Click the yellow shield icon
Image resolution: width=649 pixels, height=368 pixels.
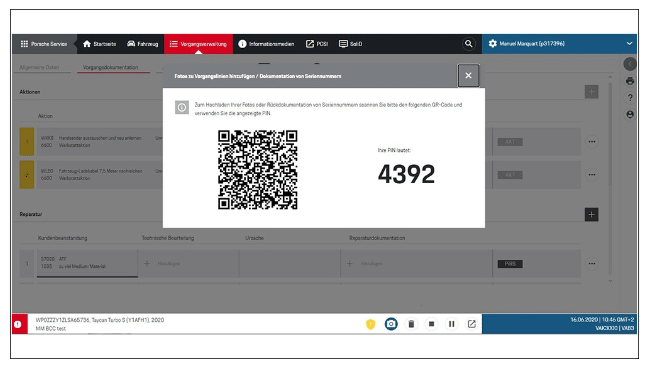pos(370,324)
